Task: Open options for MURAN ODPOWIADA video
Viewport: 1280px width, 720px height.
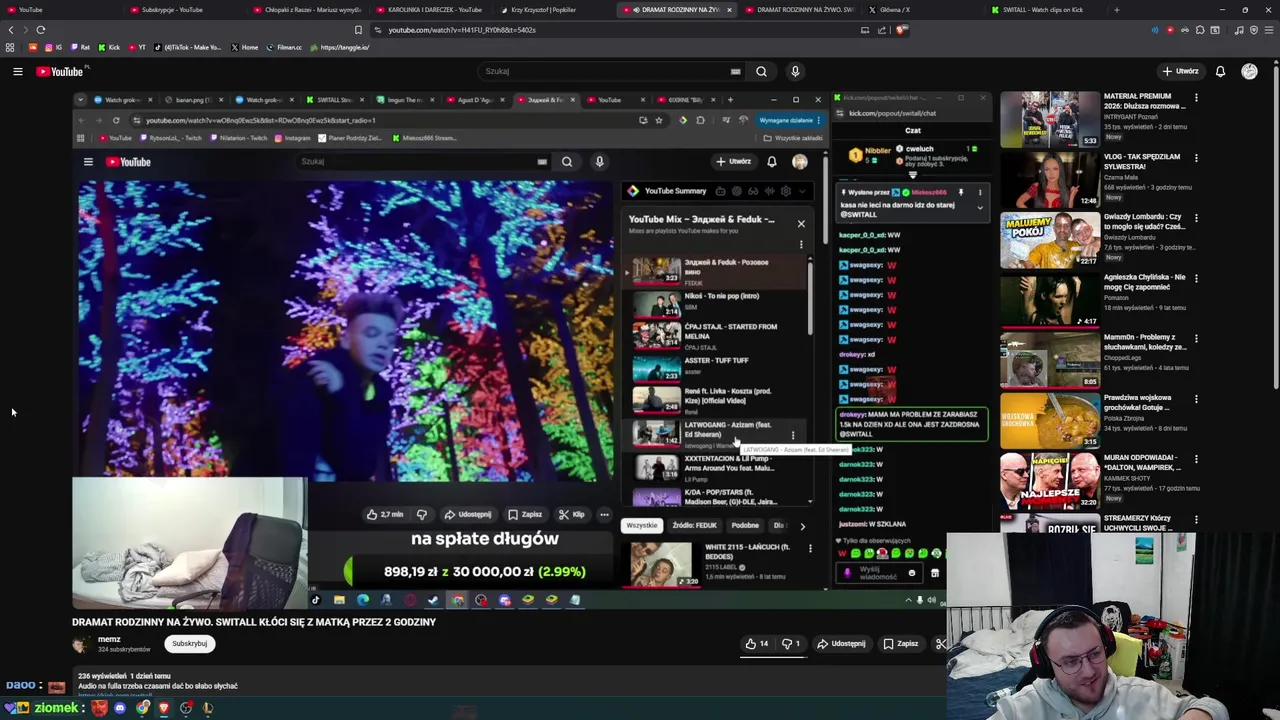Action: [1196, 458]
